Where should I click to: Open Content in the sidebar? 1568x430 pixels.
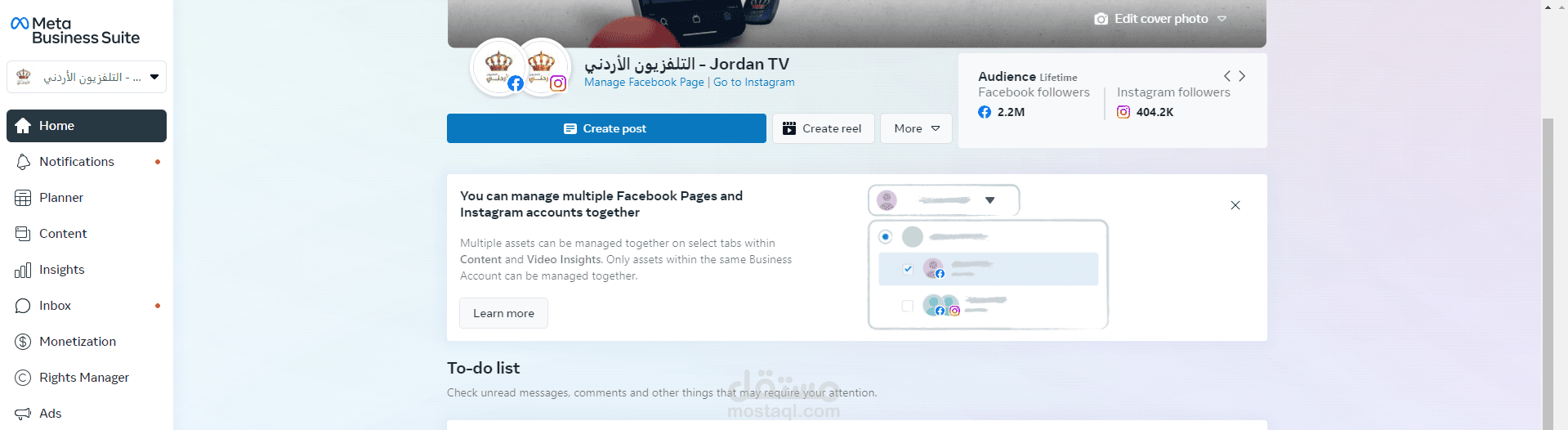(x=87, y=234)
